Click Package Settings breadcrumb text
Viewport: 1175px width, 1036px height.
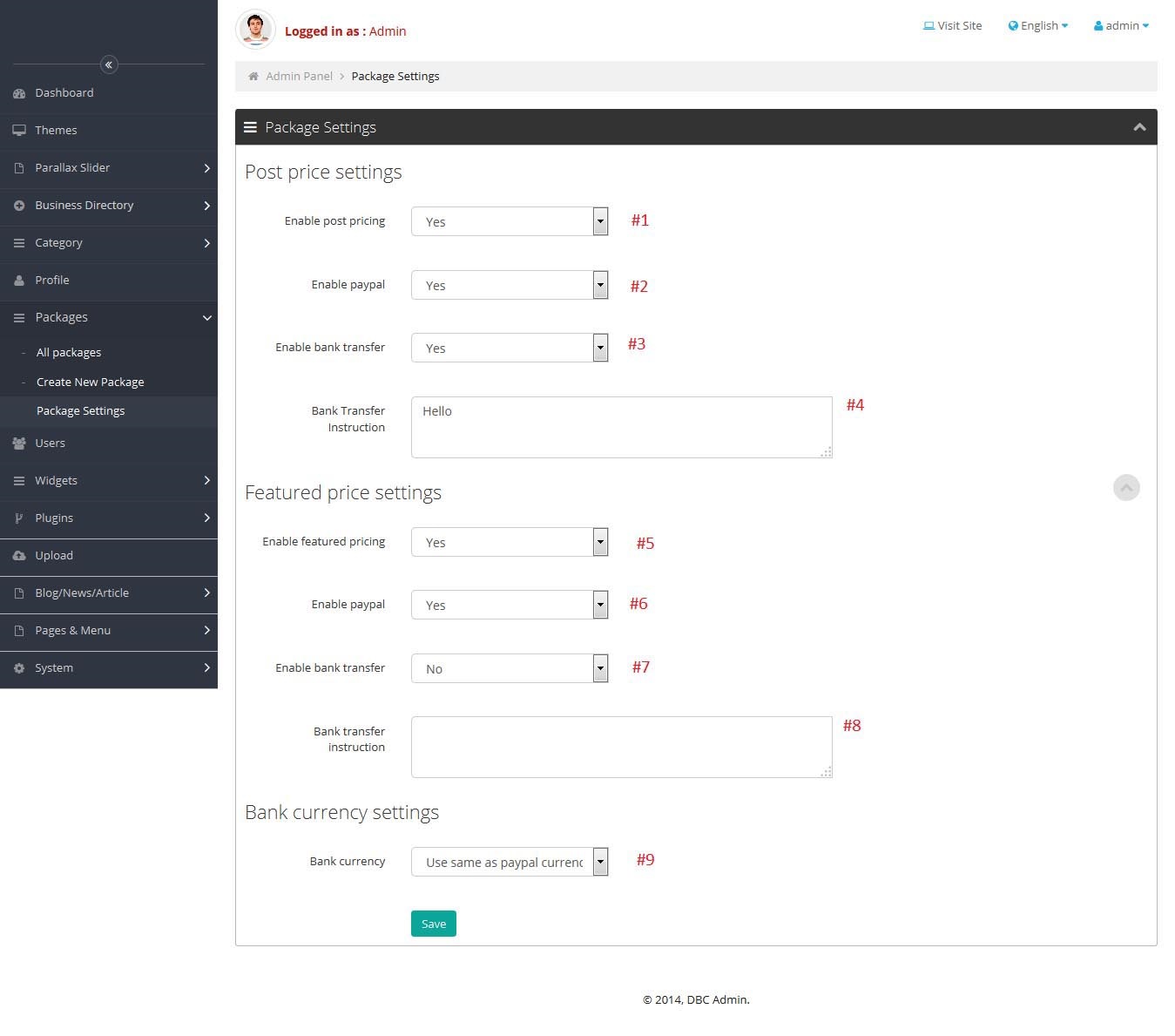pos(395,77)
